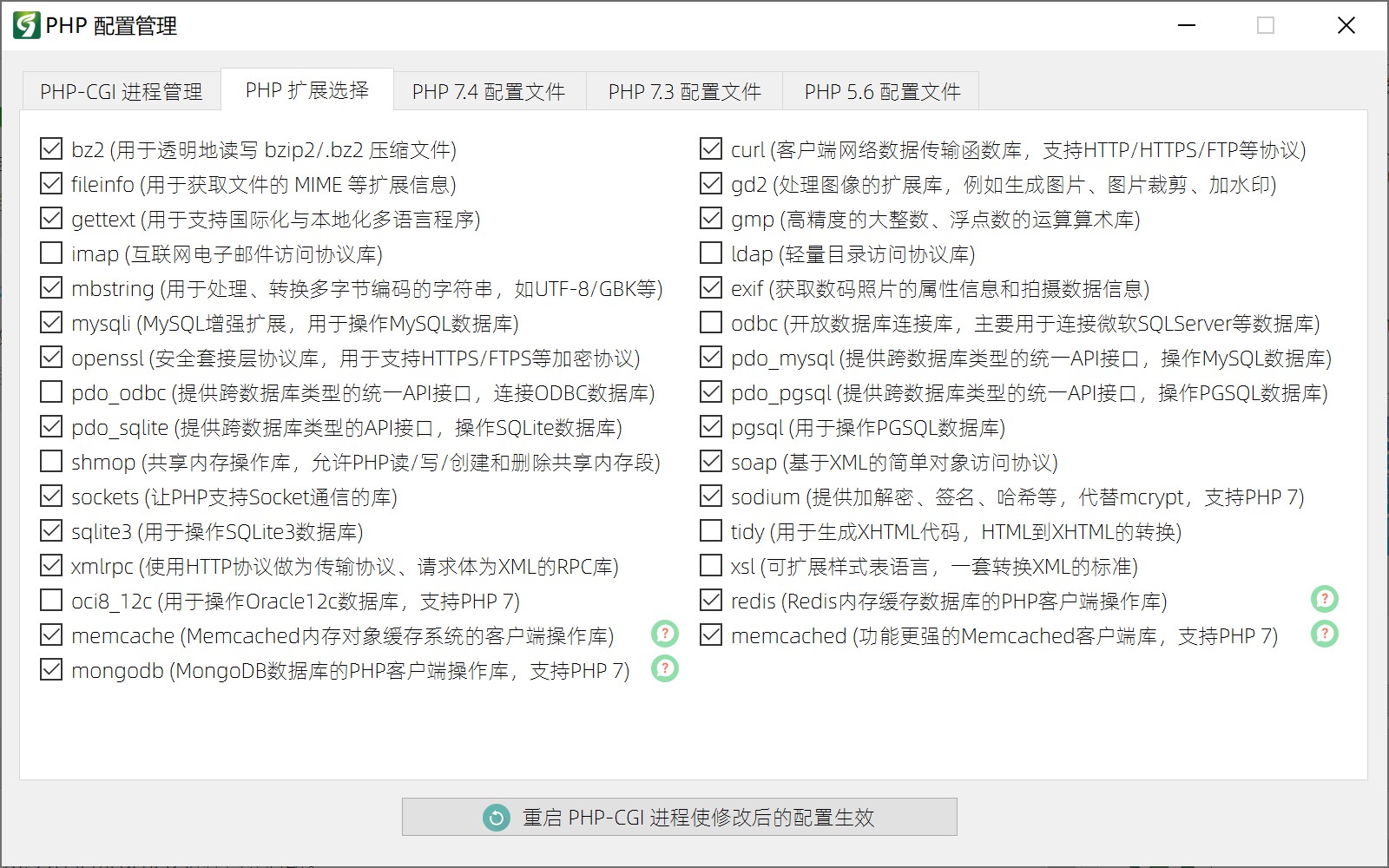Image resolution: width=1389 pixels, height=868 pixels.
Task: Minimize the PHP 配置管理 window
Action: (1187, 26)
